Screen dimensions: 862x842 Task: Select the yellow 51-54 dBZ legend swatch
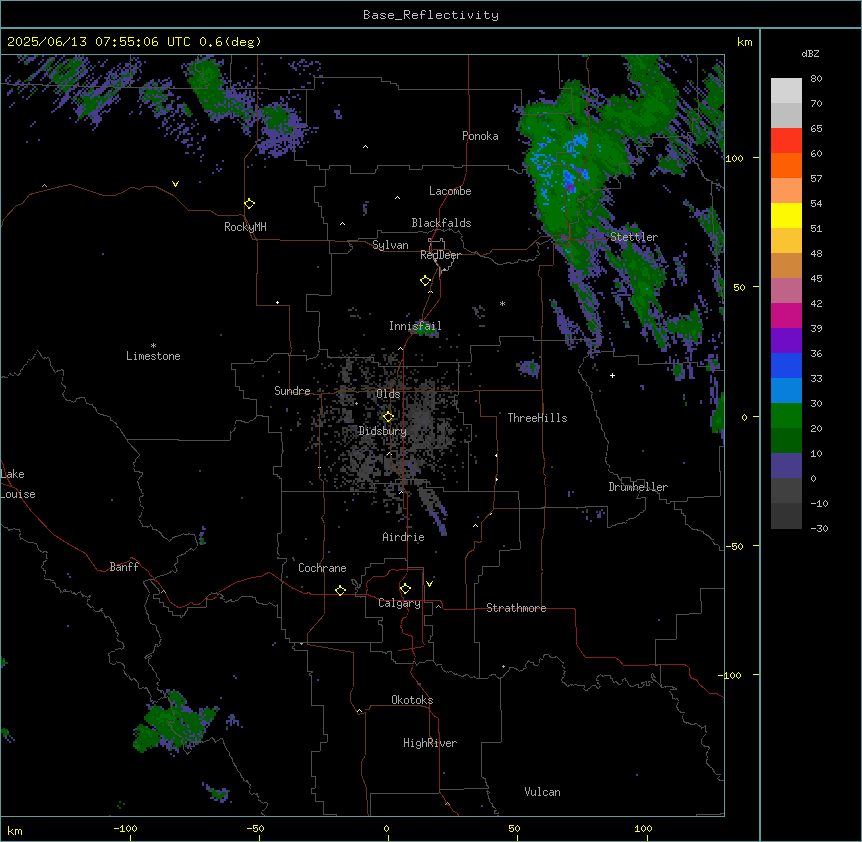tap(786, 215)
